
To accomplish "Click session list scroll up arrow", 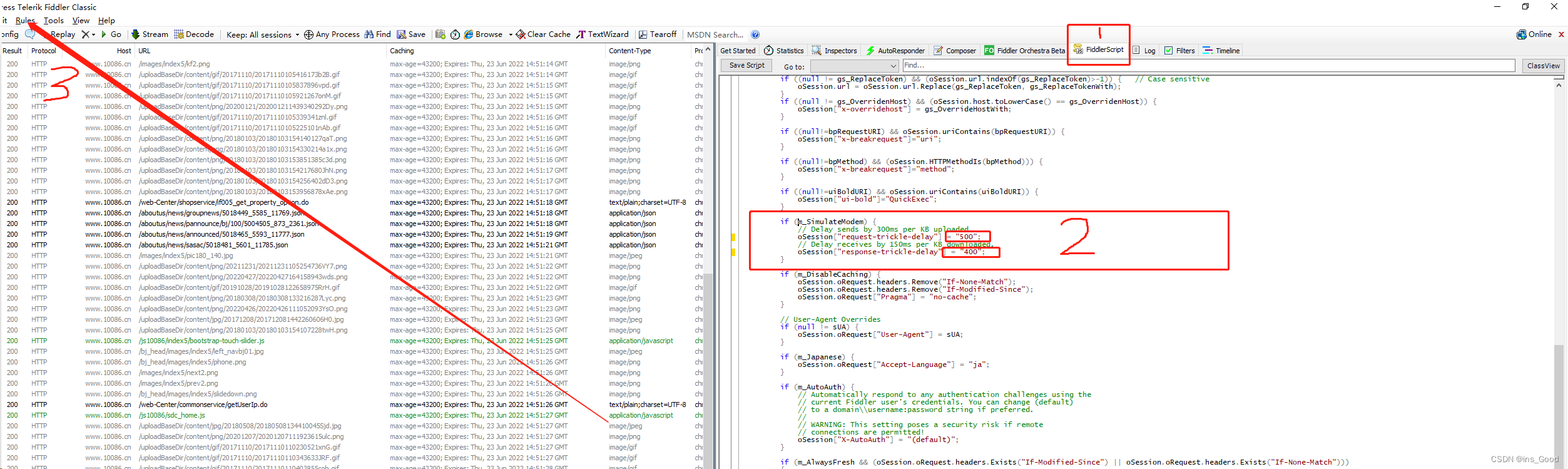I will [708, 49].
